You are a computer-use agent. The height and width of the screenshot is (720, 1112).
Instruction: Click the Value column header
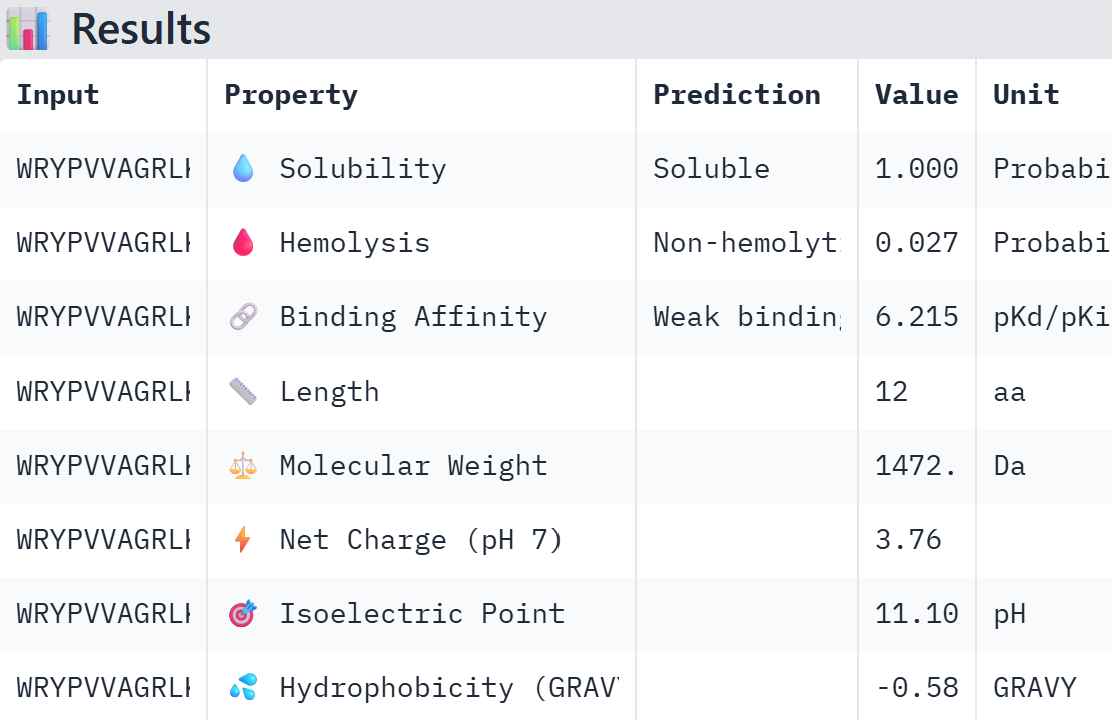click(916, 95)
